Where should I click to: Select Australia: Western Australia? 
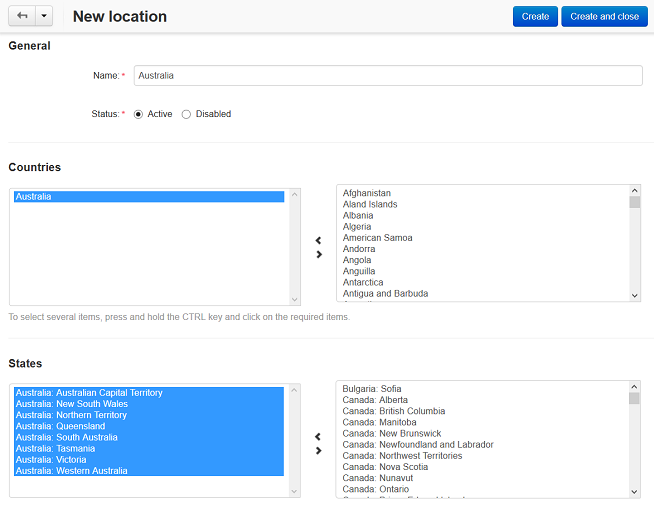click(x=149, y=471)
